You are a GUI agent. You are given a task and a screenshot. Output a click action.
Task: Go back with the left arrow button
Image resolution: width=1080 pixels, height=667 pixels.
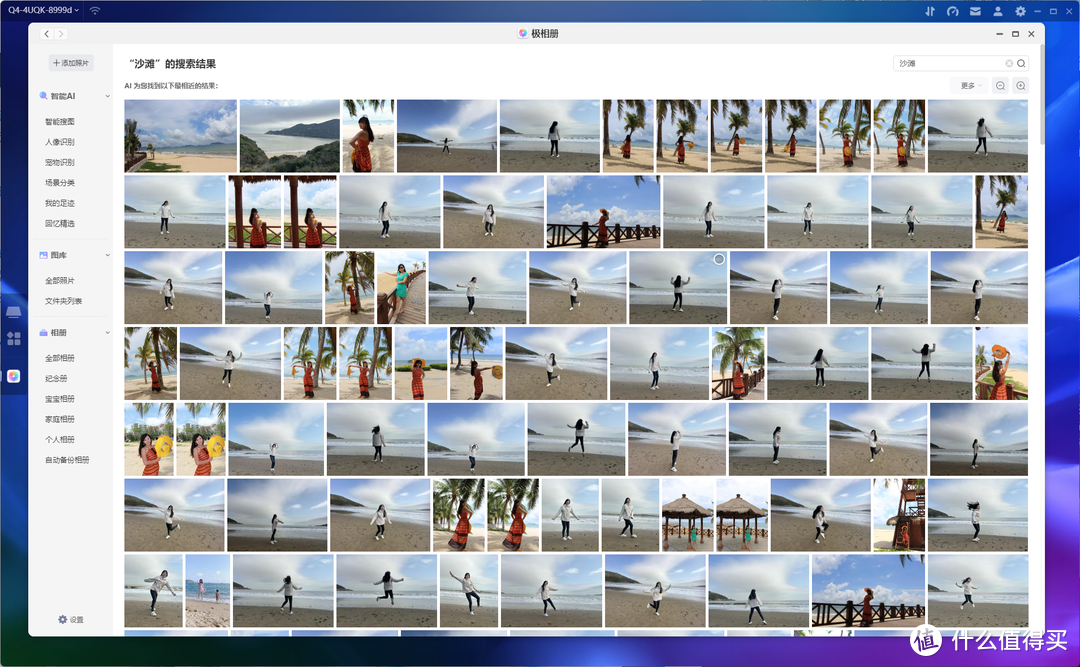tap(47, 33)
